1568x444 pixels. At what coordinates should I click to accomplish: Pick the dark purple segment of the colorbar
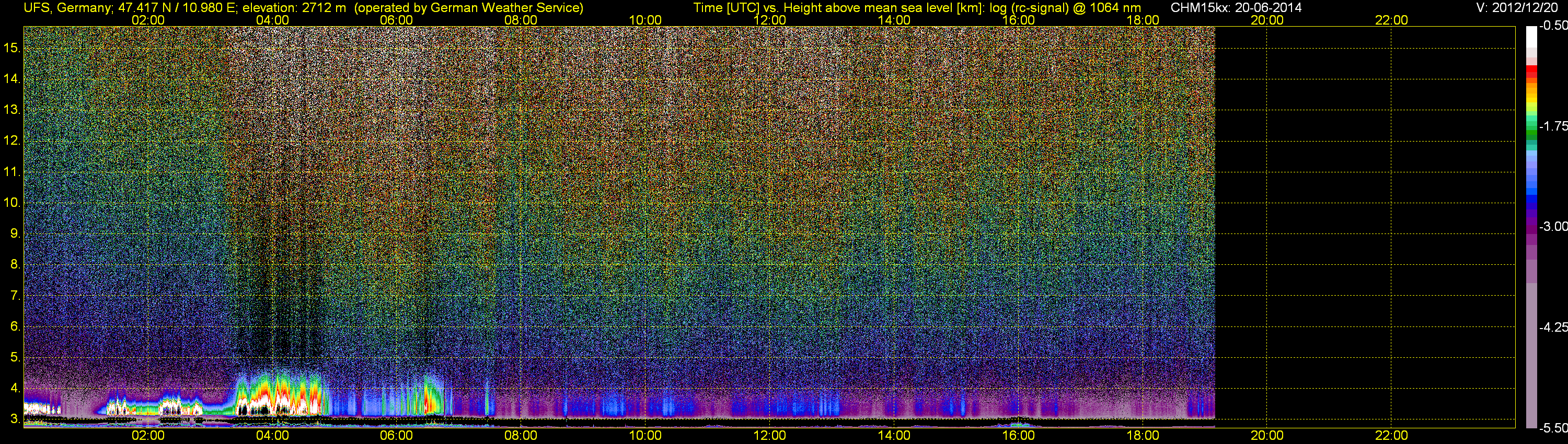(x=1531, y=230)
